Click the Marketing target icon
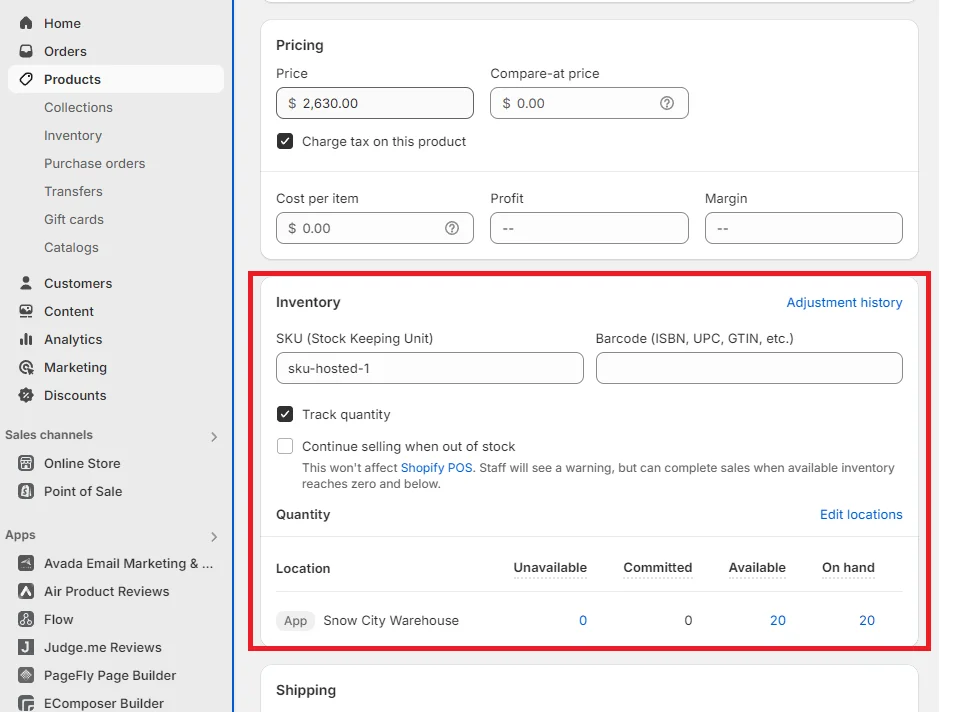This screenshot has width=959, height=712. [x=26, y=368]
